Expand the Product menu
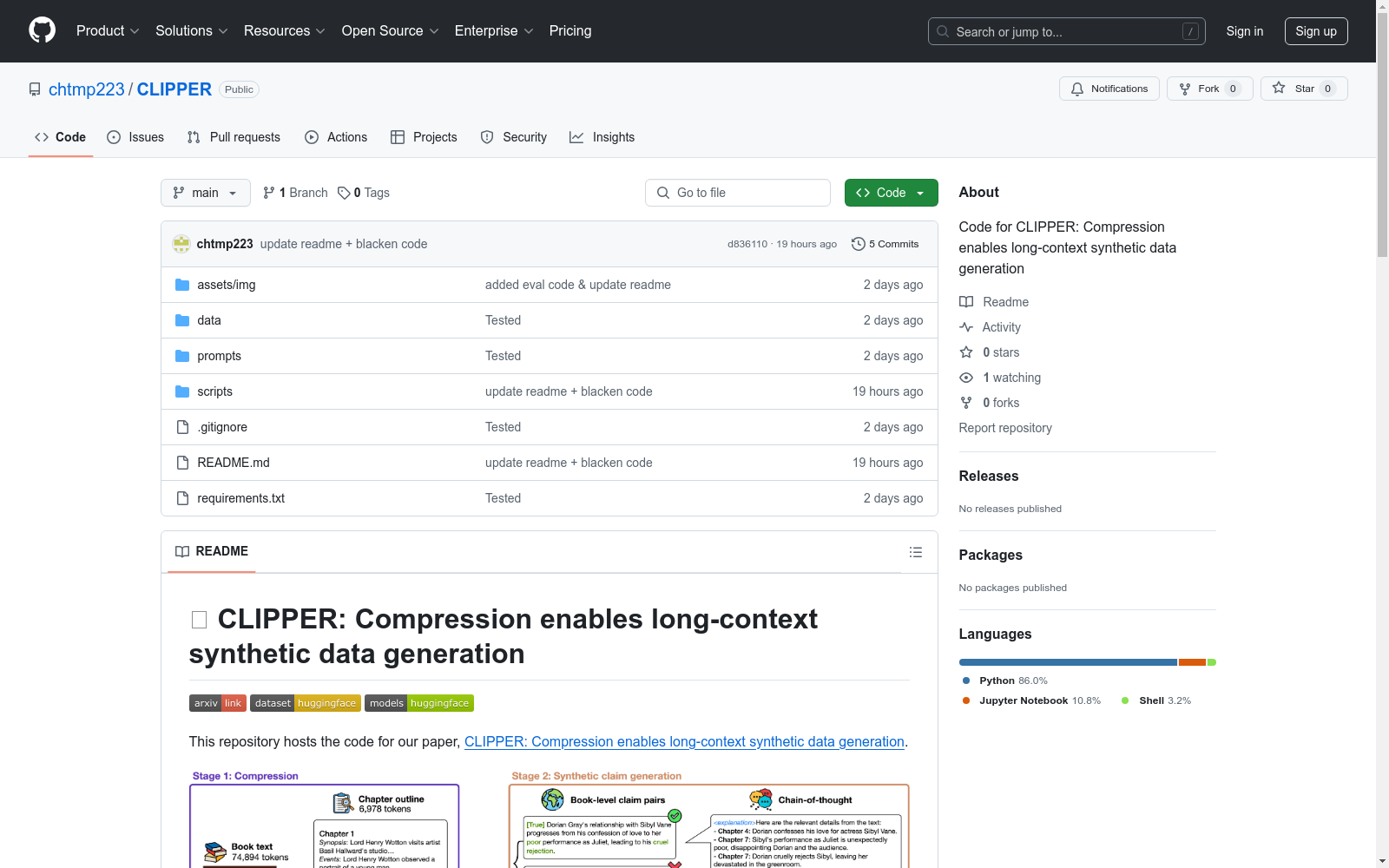 point(108,30)
